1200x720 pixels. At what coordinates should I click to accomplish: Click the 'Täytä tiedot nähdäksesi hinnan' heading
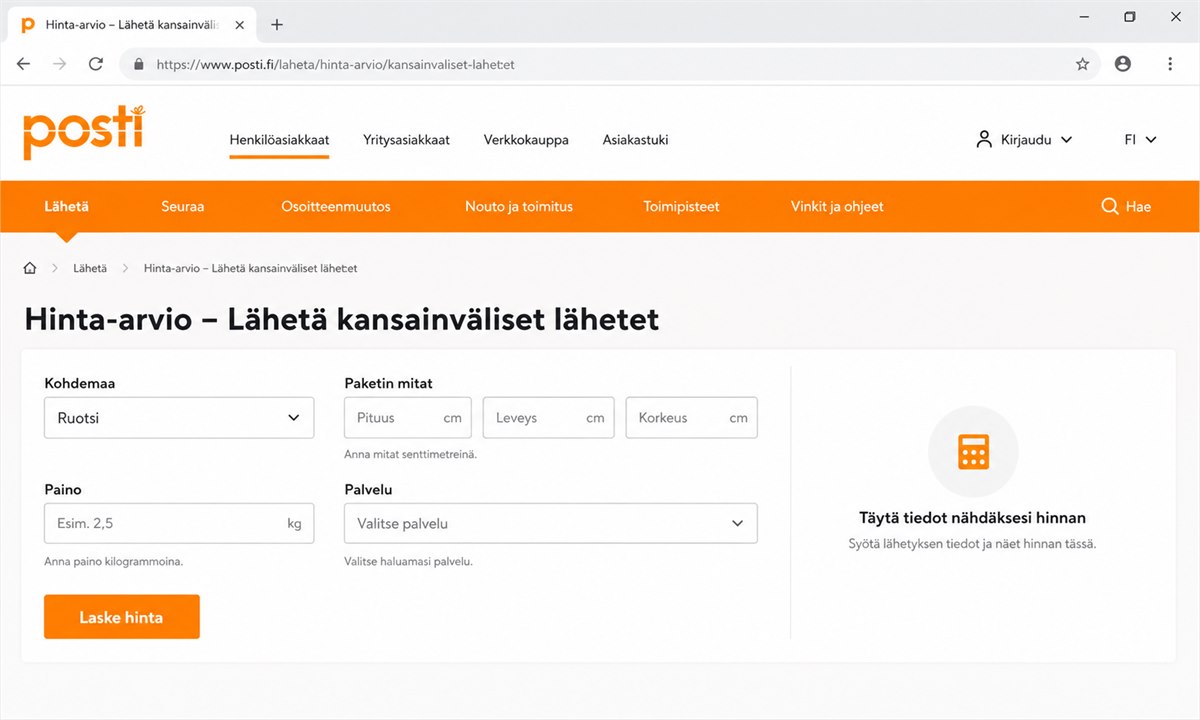[x=973, y=518]
